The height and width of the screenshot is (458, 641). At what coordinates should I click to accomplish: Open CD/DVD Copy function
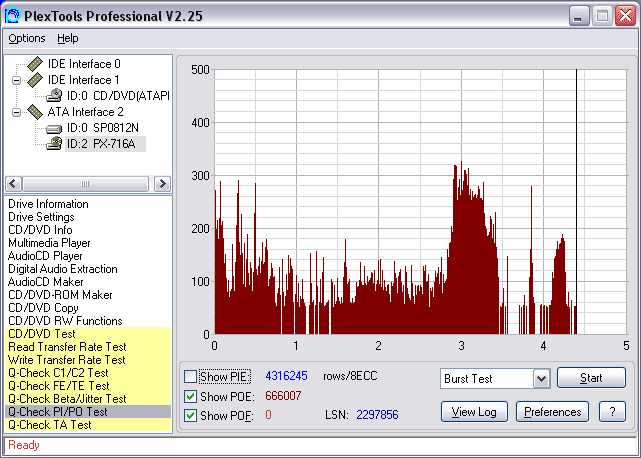[43, 308]
